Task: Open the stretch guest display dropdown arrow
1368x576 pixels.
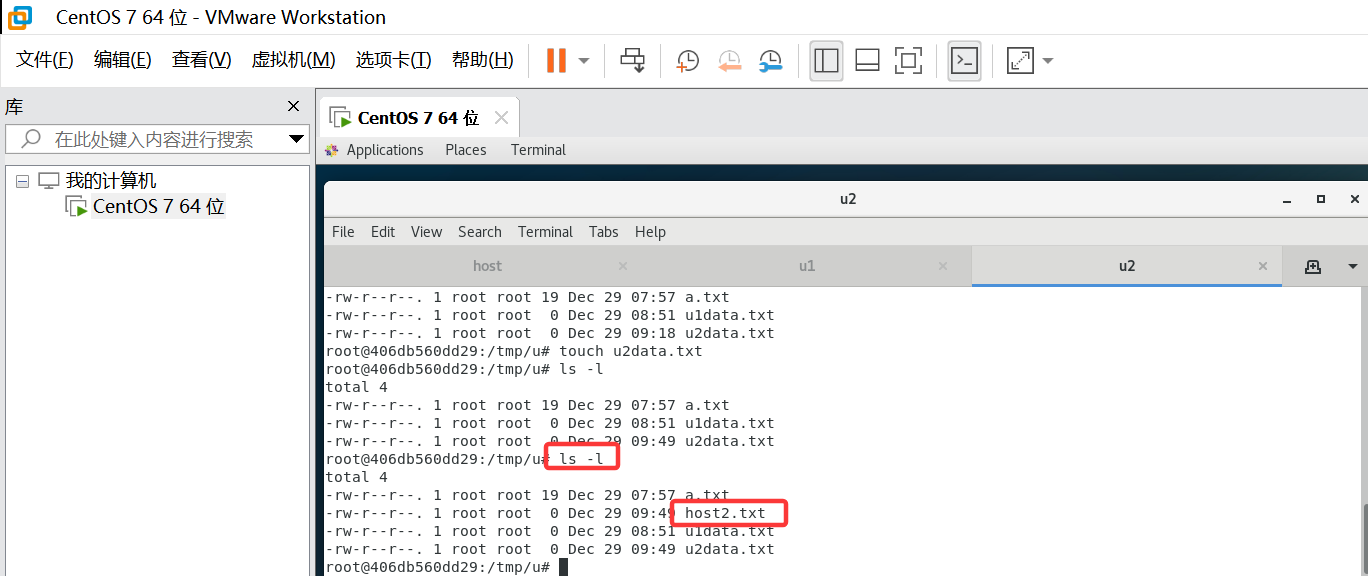Action: [x=1047, y=60]
